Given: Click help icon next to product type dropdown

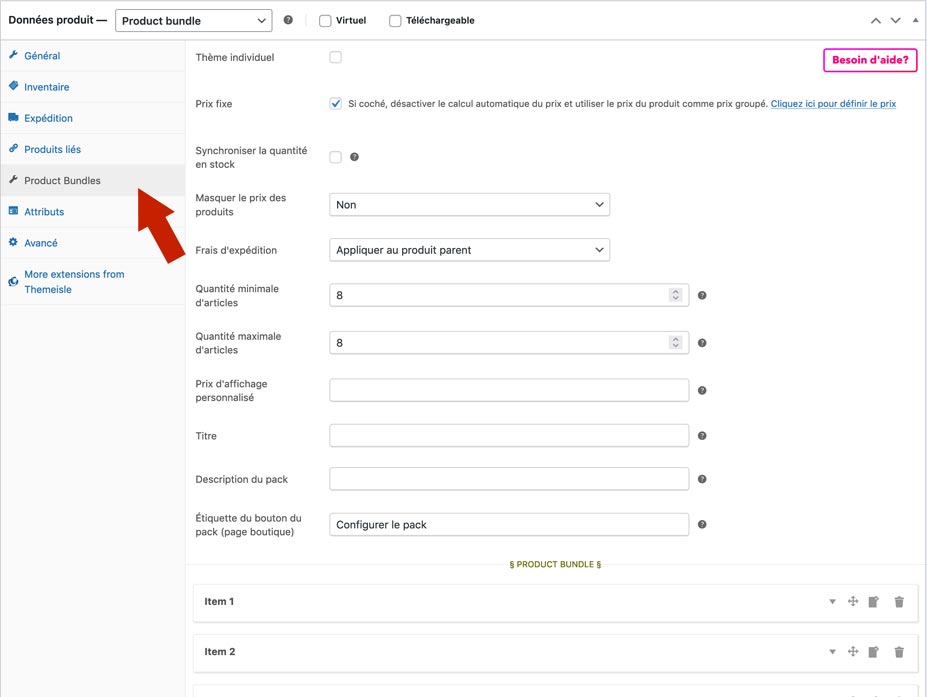Looking at the screenshot, I should pyautogui.click(x=289, y=20).
